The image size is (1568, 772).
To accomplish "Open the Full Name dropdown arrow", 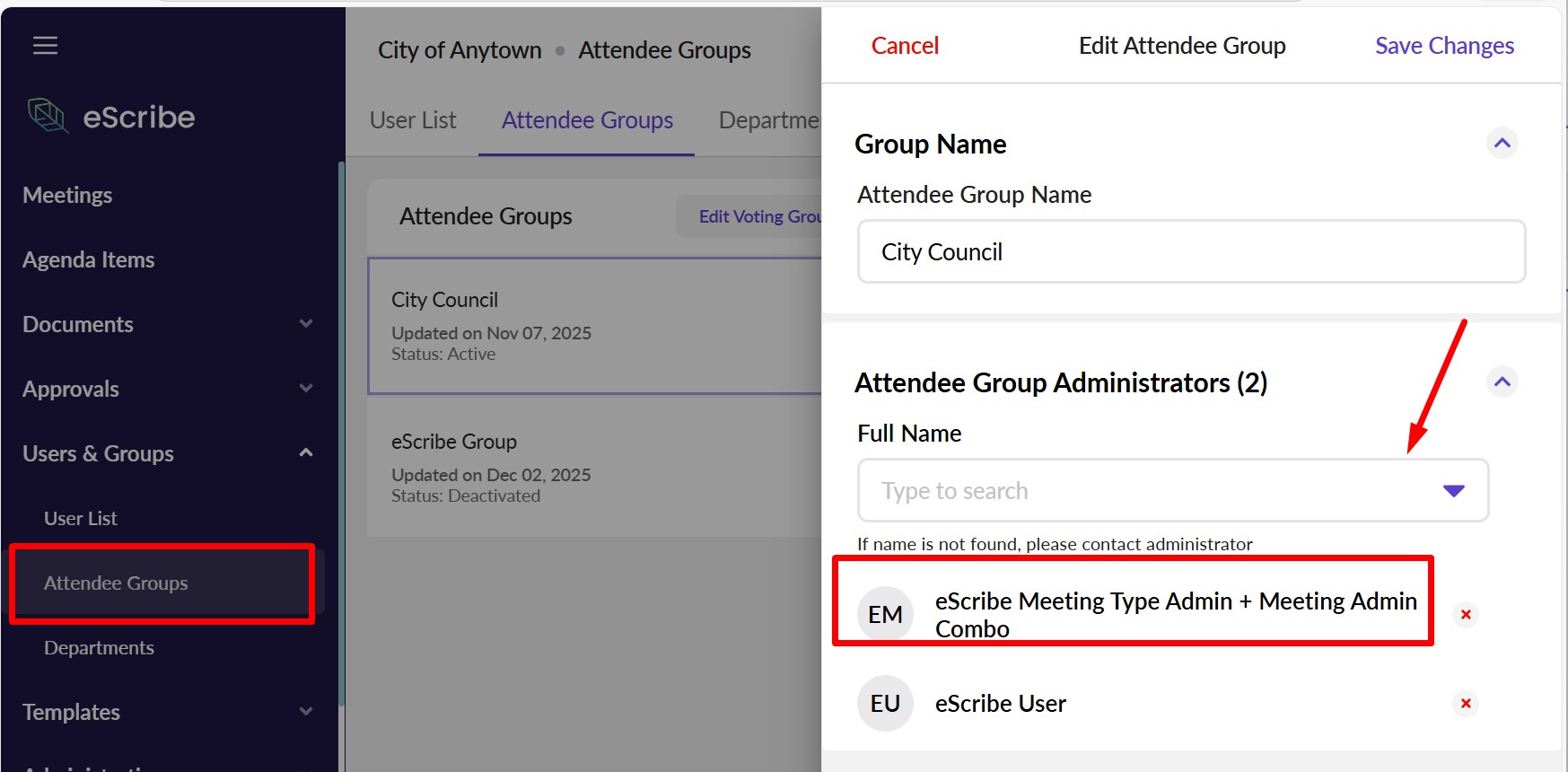I will tap(1453, 491).
